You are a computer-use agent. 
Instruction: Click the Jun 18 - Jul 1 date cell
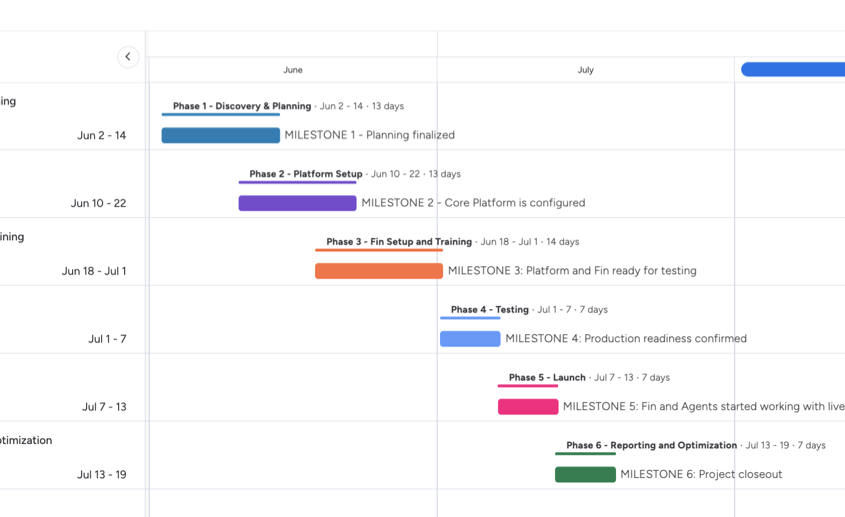[94, 271]
